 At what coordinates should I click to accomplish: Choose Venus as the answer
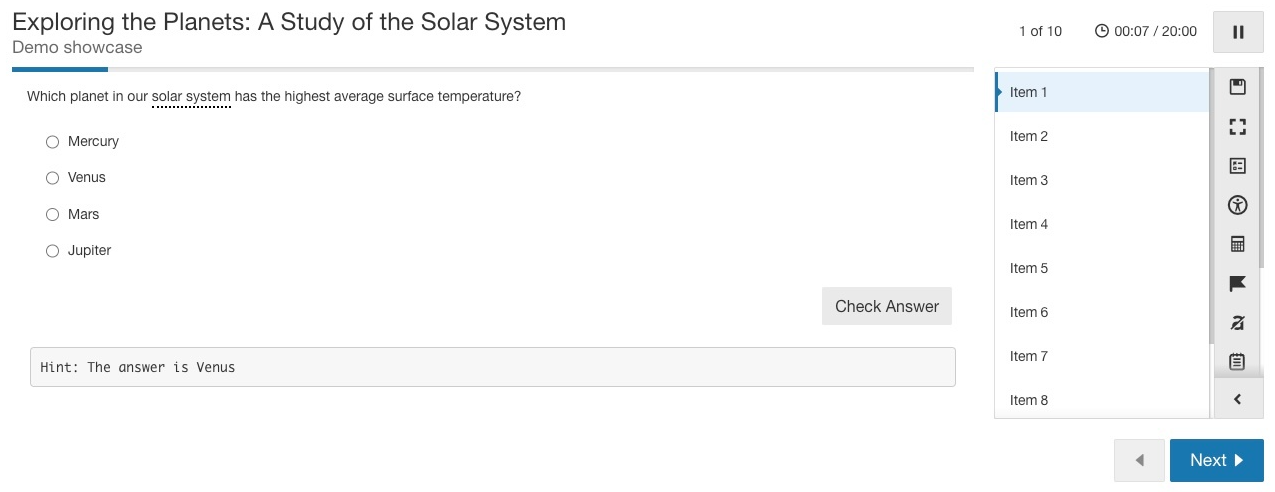[53, 178]
